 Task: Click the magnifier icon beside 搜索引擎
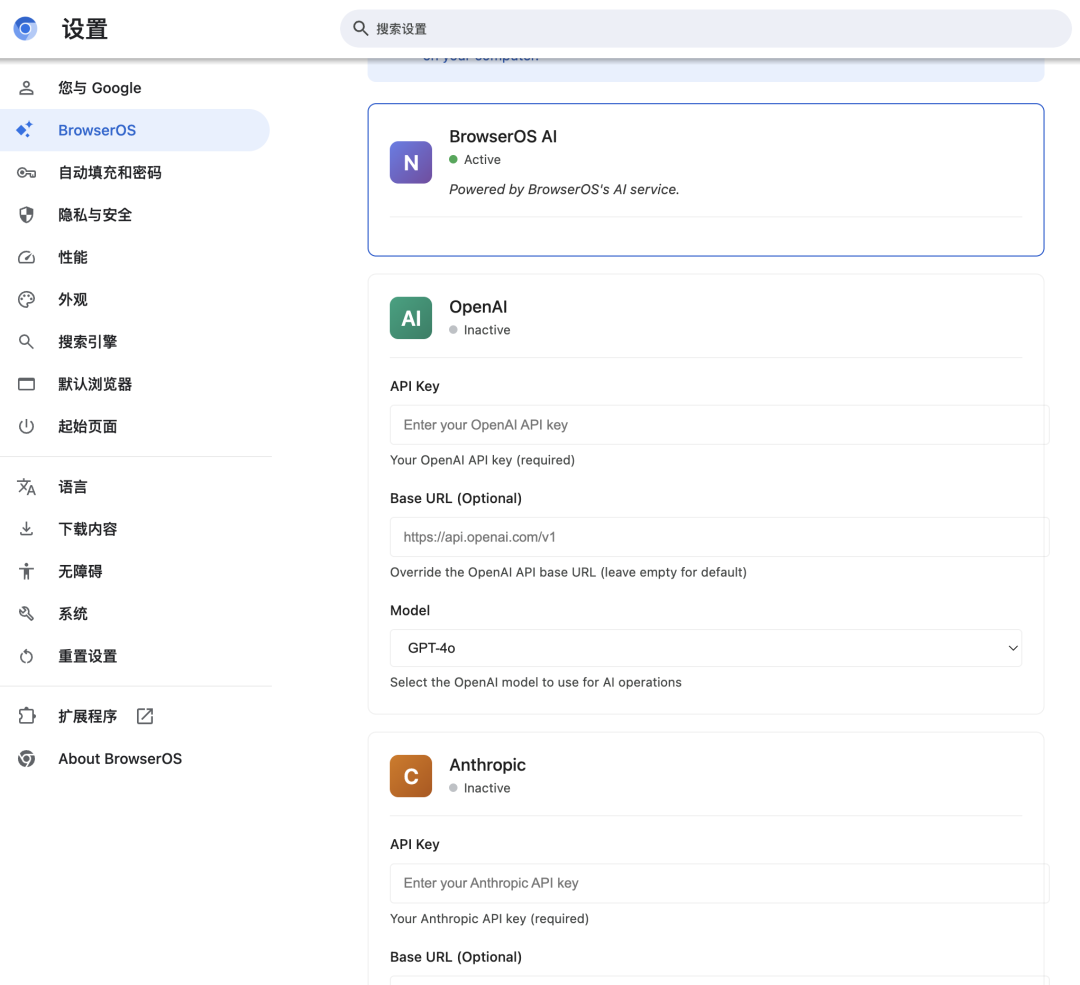click(x=26, y=341)
